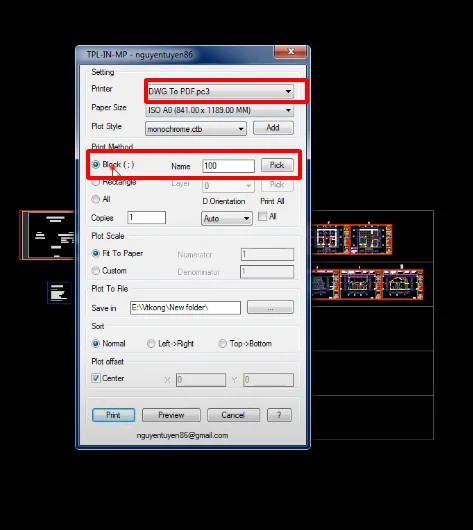Click the Save in folder path field

[x=185, y=308]
